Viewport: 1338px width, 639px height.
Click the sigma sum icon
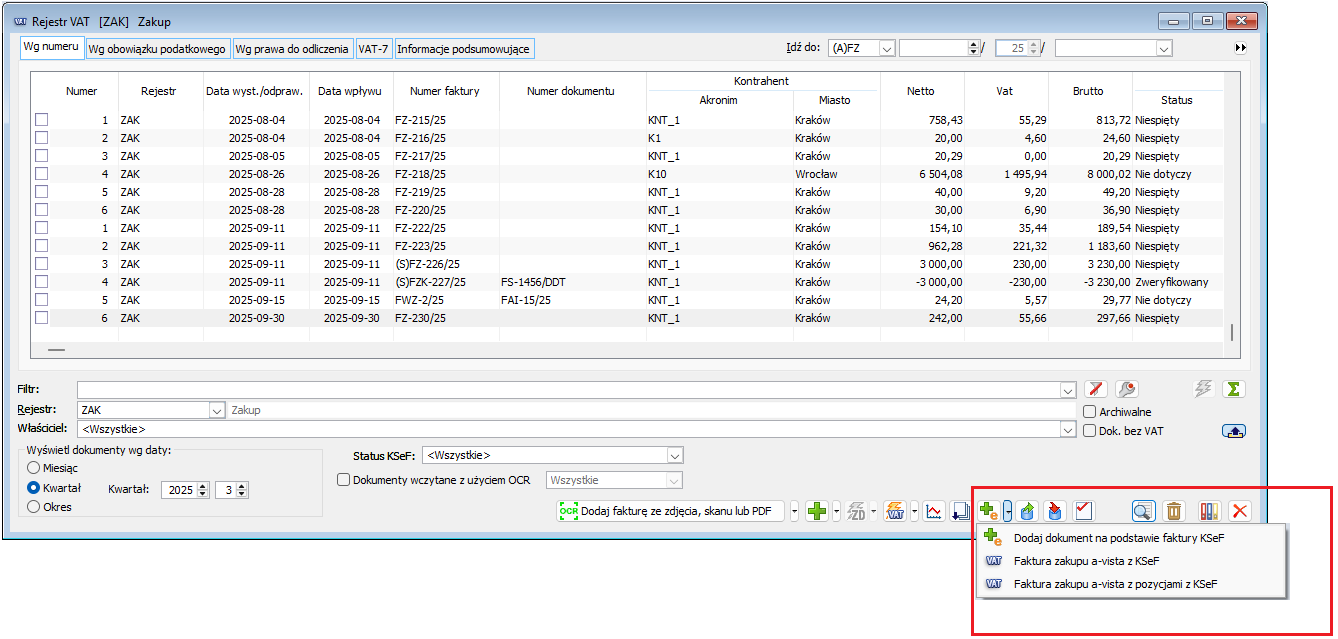click(x=1234, y=390)
